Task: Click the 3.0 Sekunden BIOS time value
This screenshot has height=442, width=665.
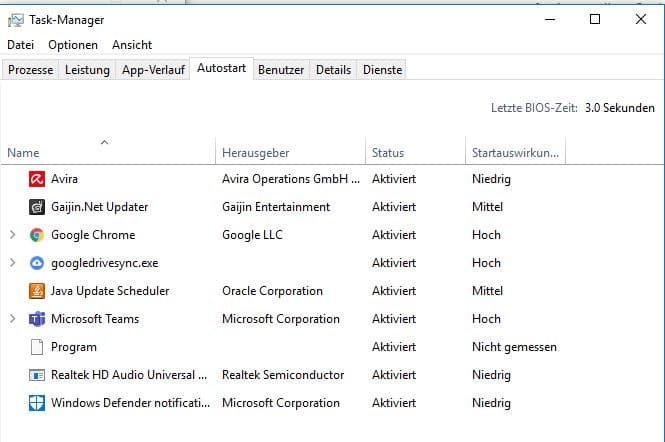Action: pos(620,108)
